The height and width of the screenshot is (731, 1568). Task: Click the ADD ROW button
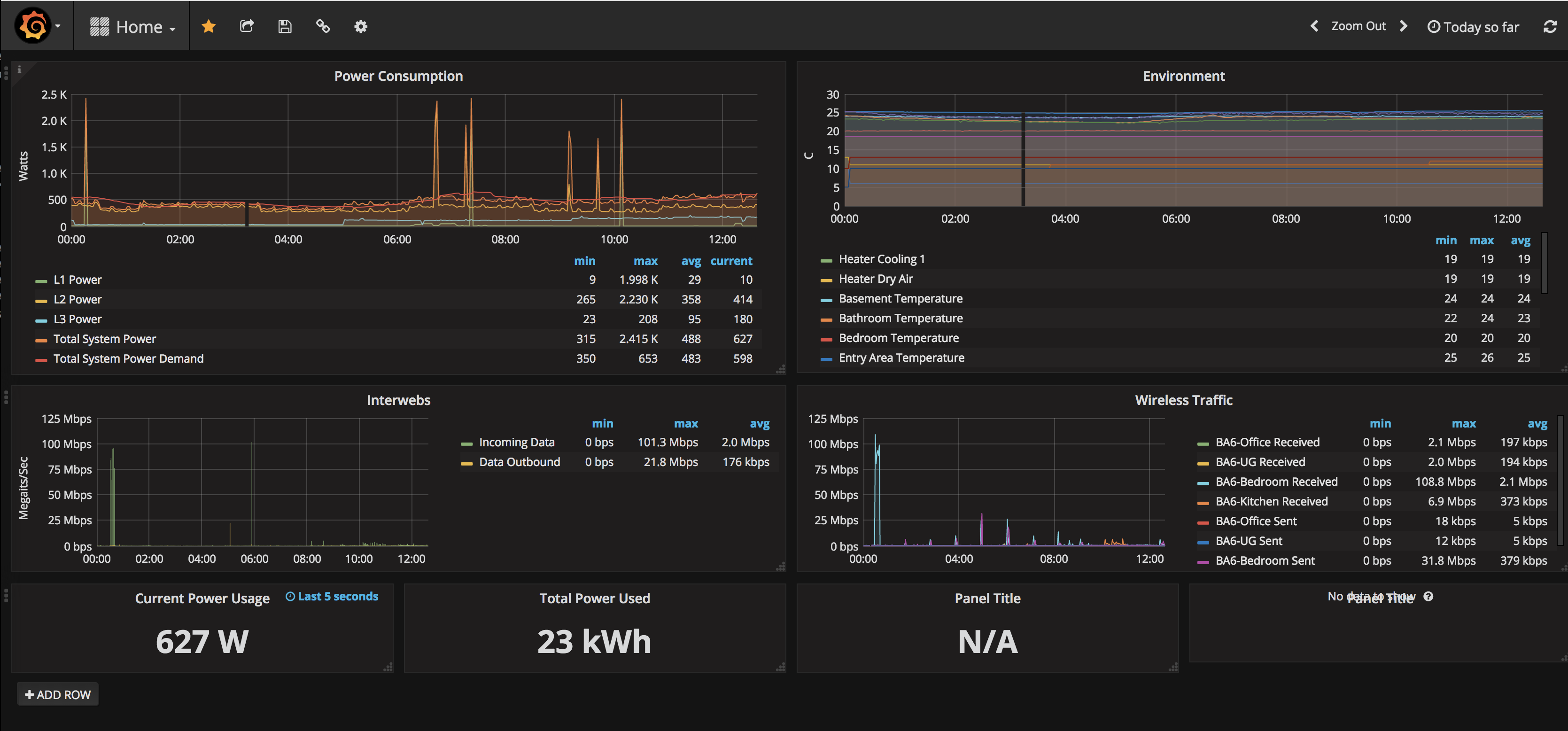[x=58, y=694]
